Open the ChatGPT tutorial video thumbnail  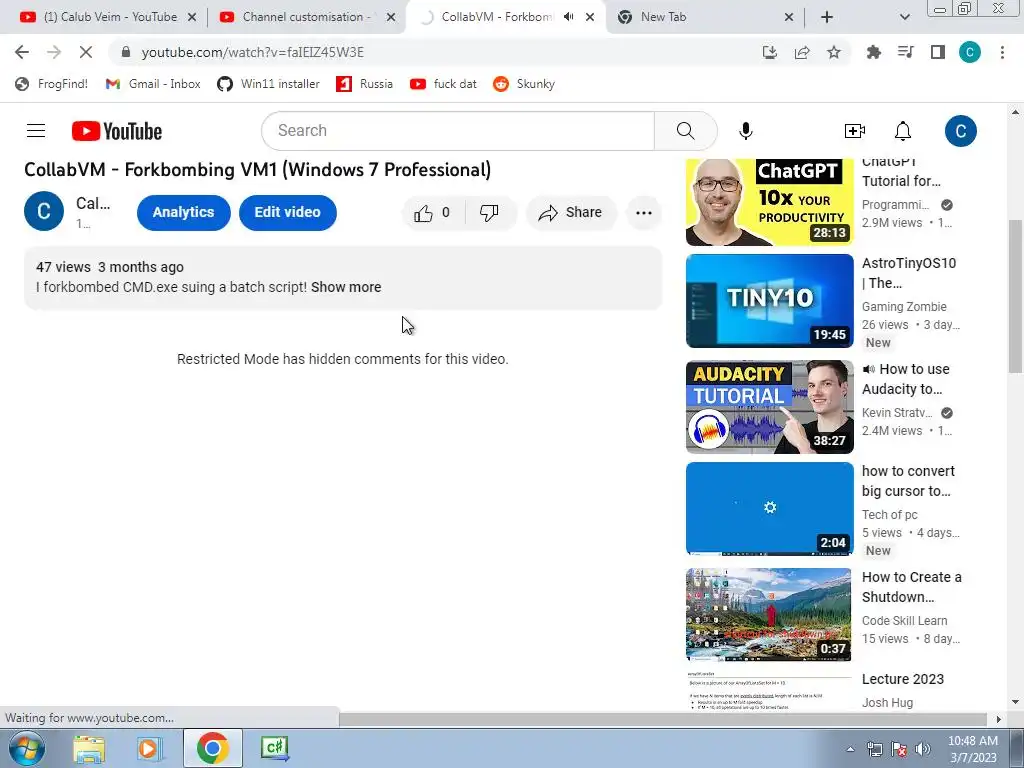(769, 201)
